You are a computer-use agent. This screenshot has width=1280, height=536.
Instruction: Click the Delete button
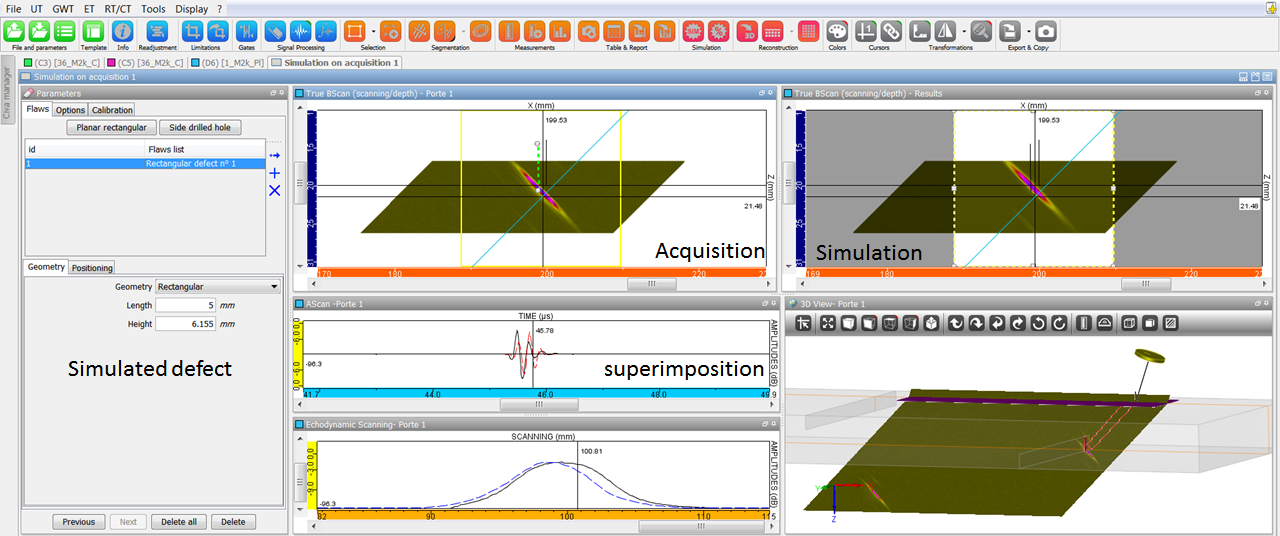[233, 522]
